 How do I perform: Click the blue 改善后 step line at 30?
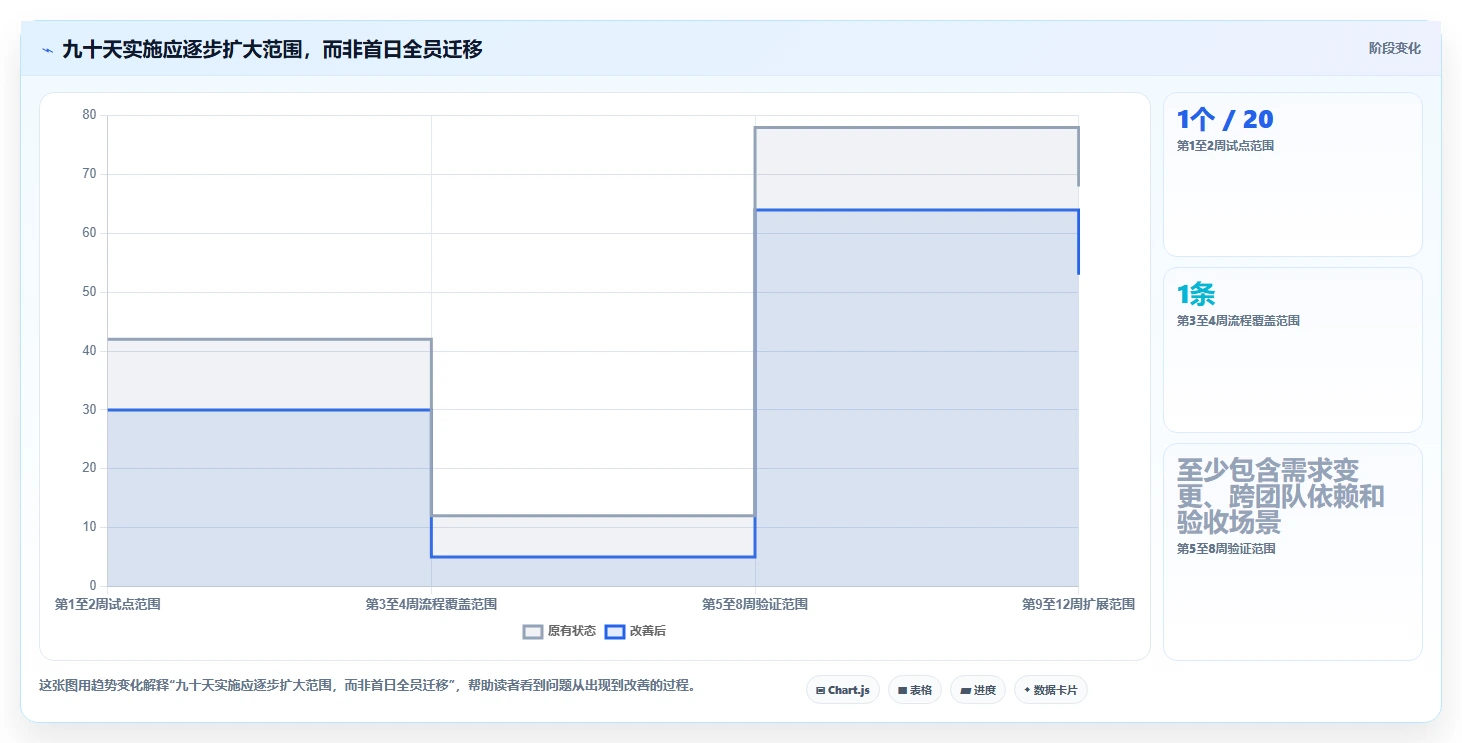click(x=269, y=410)
